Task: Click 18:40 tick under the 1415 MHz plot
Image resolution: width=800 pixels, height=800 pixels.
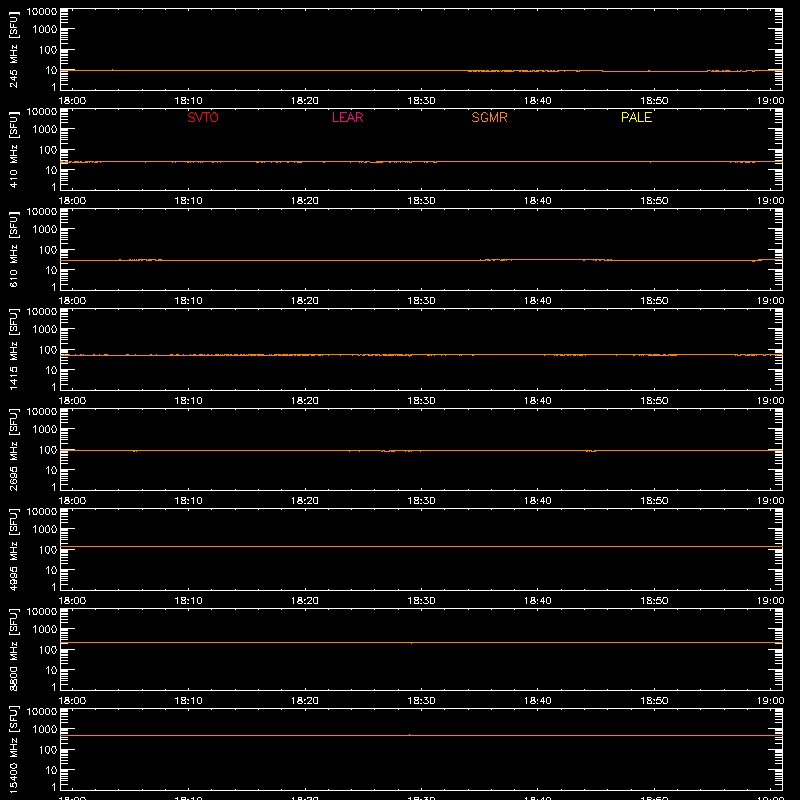Action: [538, 401]
